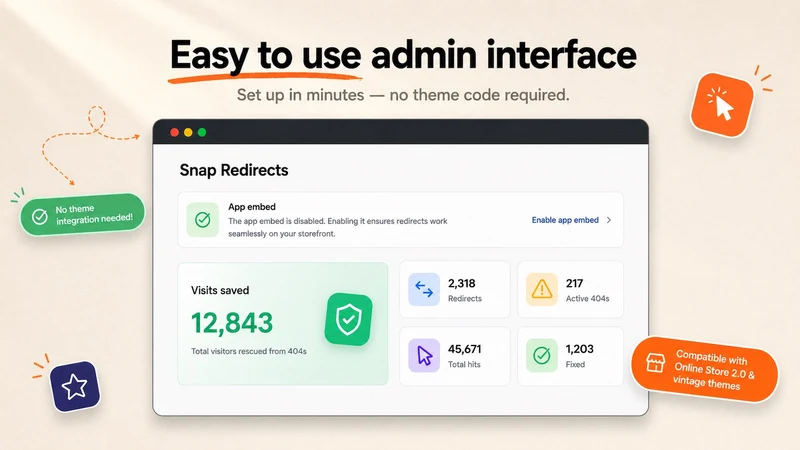Click the orange cursor click icon badge
Screen dimensions: 800x450
722,105
